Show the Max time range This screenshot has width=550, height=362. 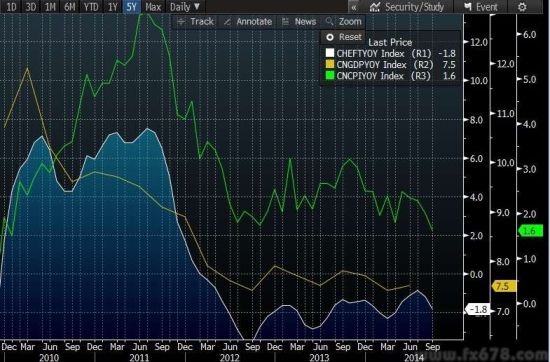coord(153,7)
